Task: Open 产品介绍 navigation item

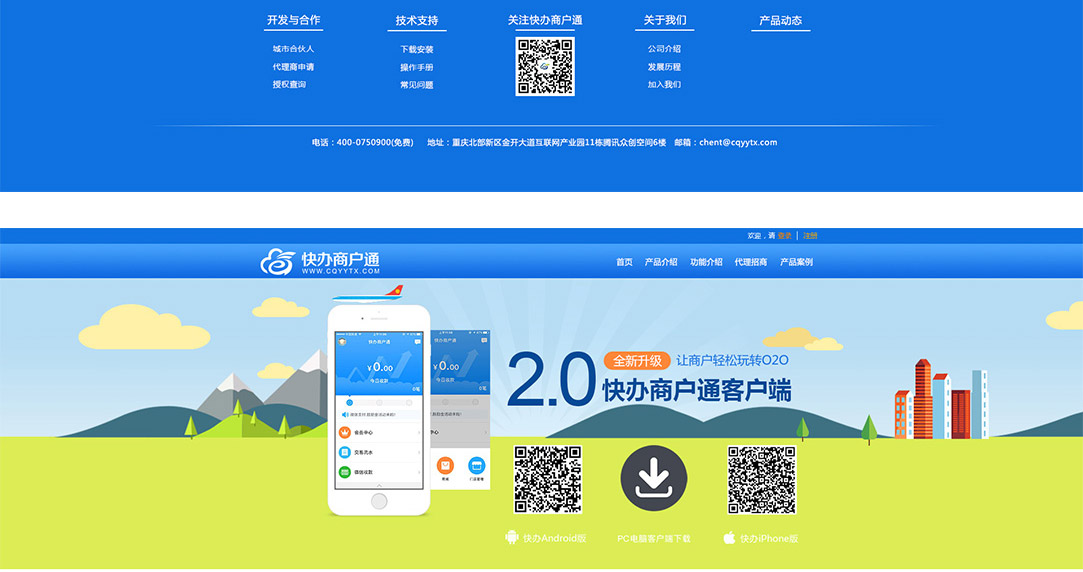Action: 660,262
